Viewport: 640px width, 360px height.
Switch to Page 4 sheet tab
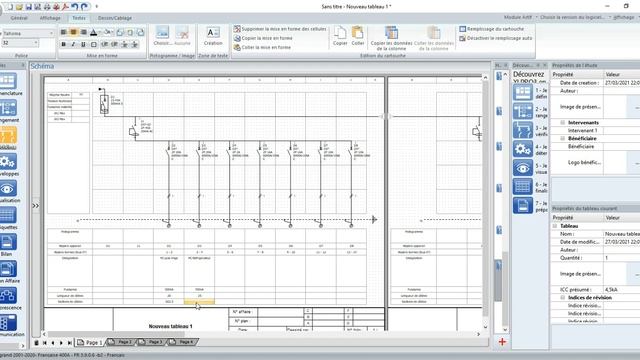coord(182,342)
